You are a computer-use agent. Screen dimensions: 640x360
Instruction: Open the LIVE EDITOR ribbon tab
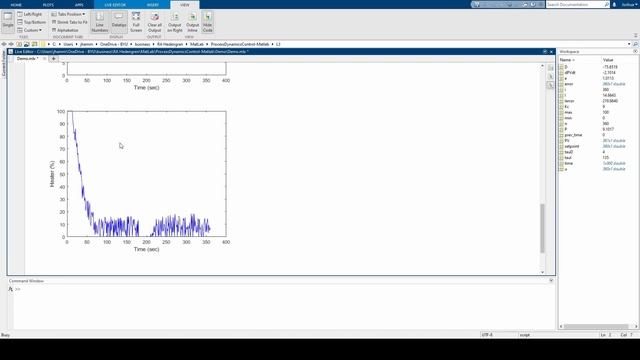coord(115,5)
